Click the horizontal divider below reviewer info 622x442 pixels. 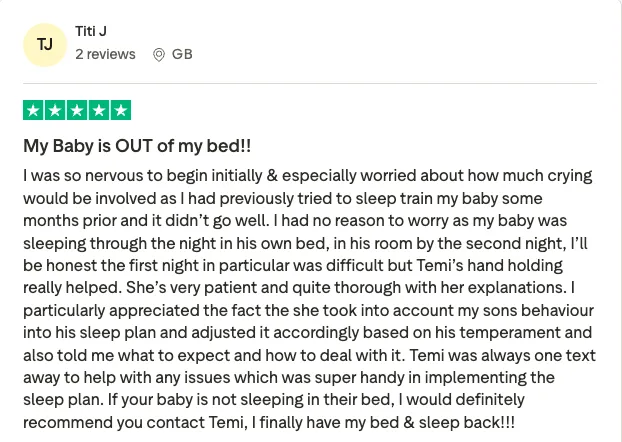click(x=310, y=84)
